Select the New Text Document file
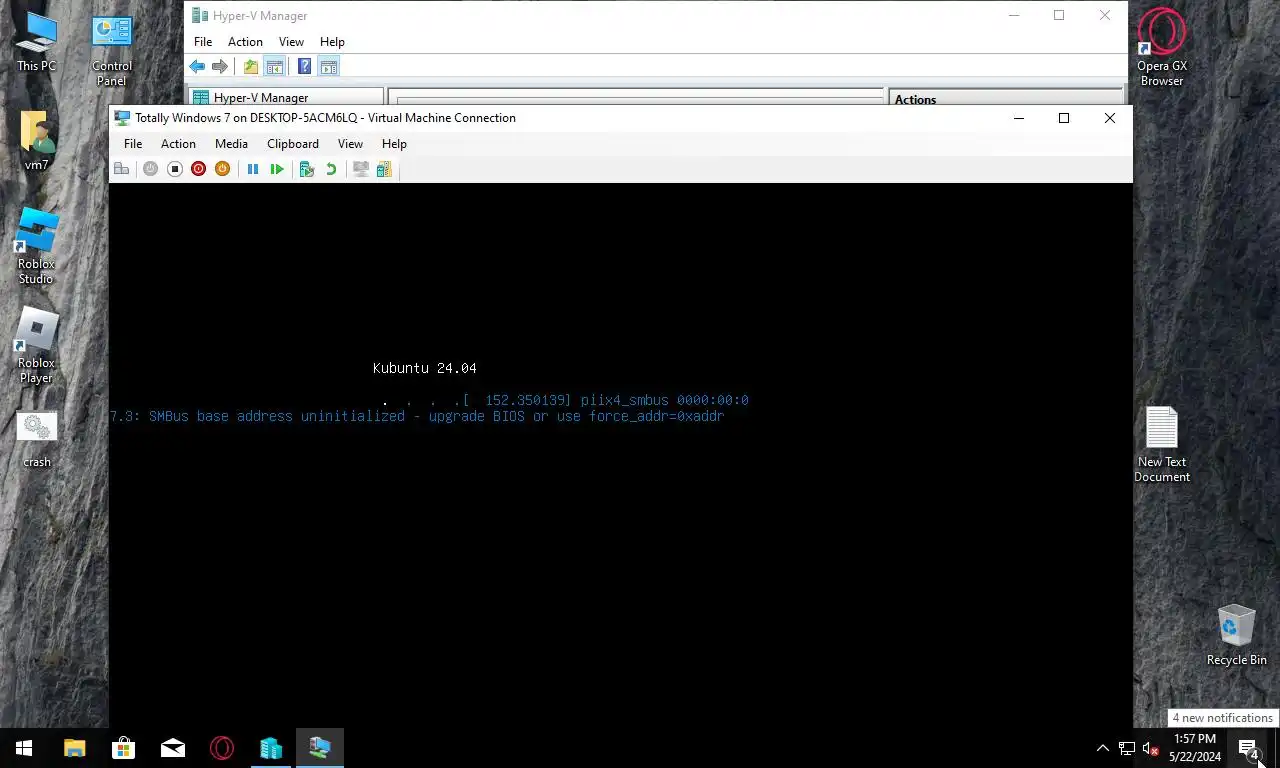Screen dimensions: 1280x768 tap(1162, 445)
